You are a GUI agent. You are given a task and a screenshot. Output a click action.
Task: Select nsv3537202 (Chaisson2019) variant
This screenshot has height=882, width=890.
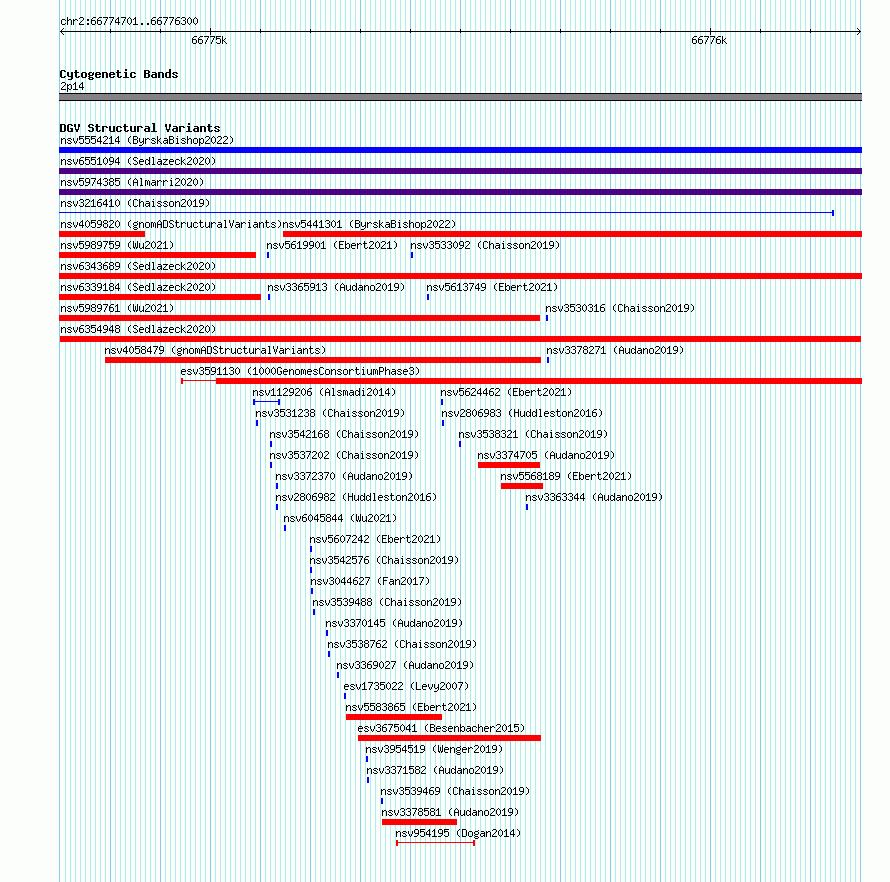point(344,455)
